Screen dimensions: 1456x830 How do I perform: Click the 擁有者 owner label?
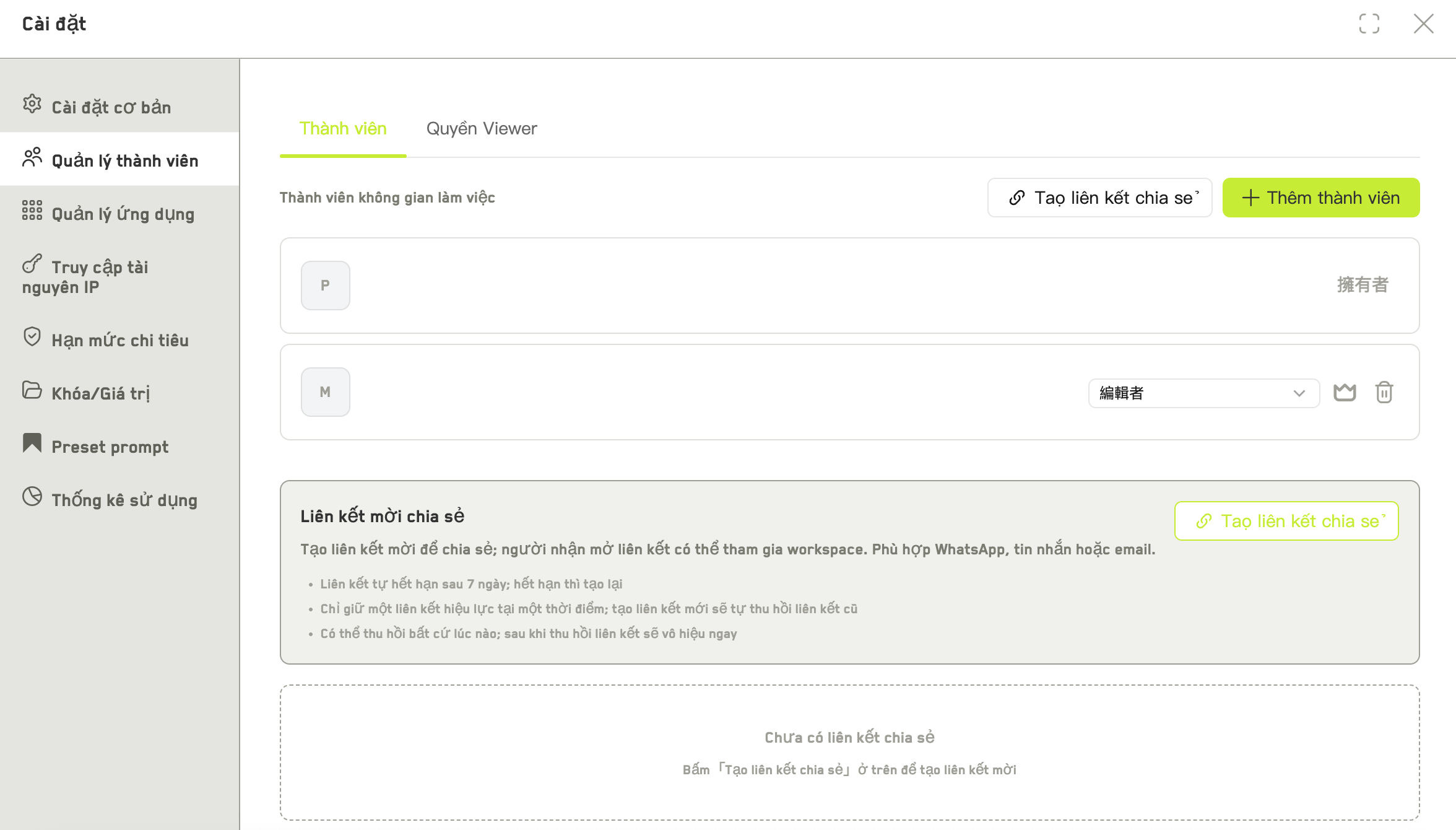pos(1363,285)
